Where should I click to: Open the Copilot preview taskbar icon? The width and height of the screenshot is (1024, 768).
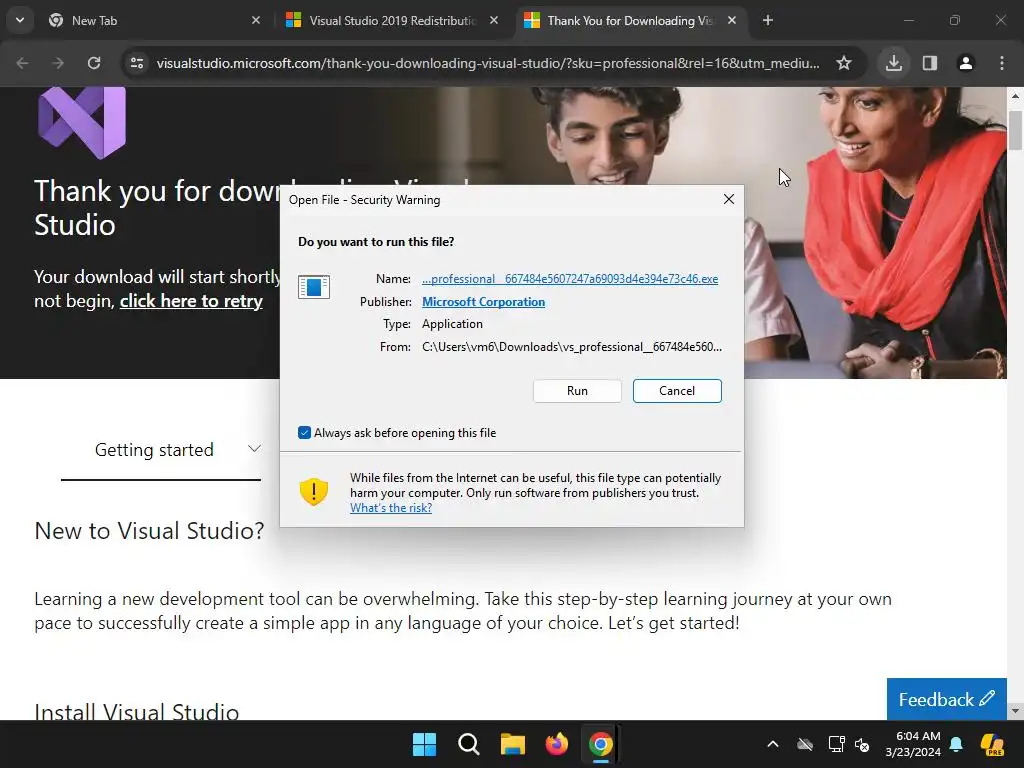pyautogui.click(x=993, y=744)
